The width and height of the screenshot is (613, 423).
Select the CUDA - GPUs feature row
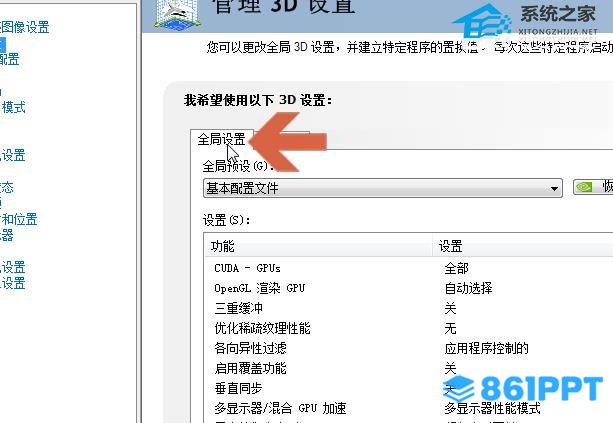click(409, 268)
